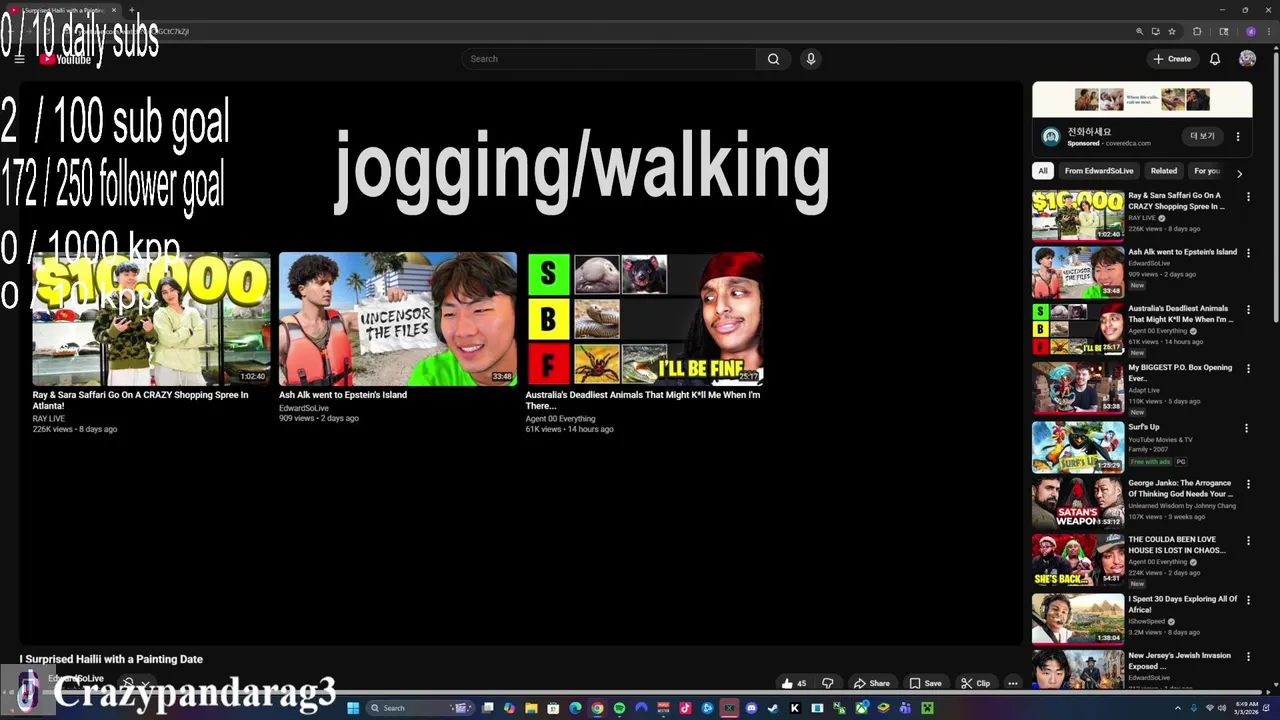Open 'New Jersey's Jewish Invasion Exposed' sidebar video
This screenshot has width=1280, height=720.
pos(1179,661)
